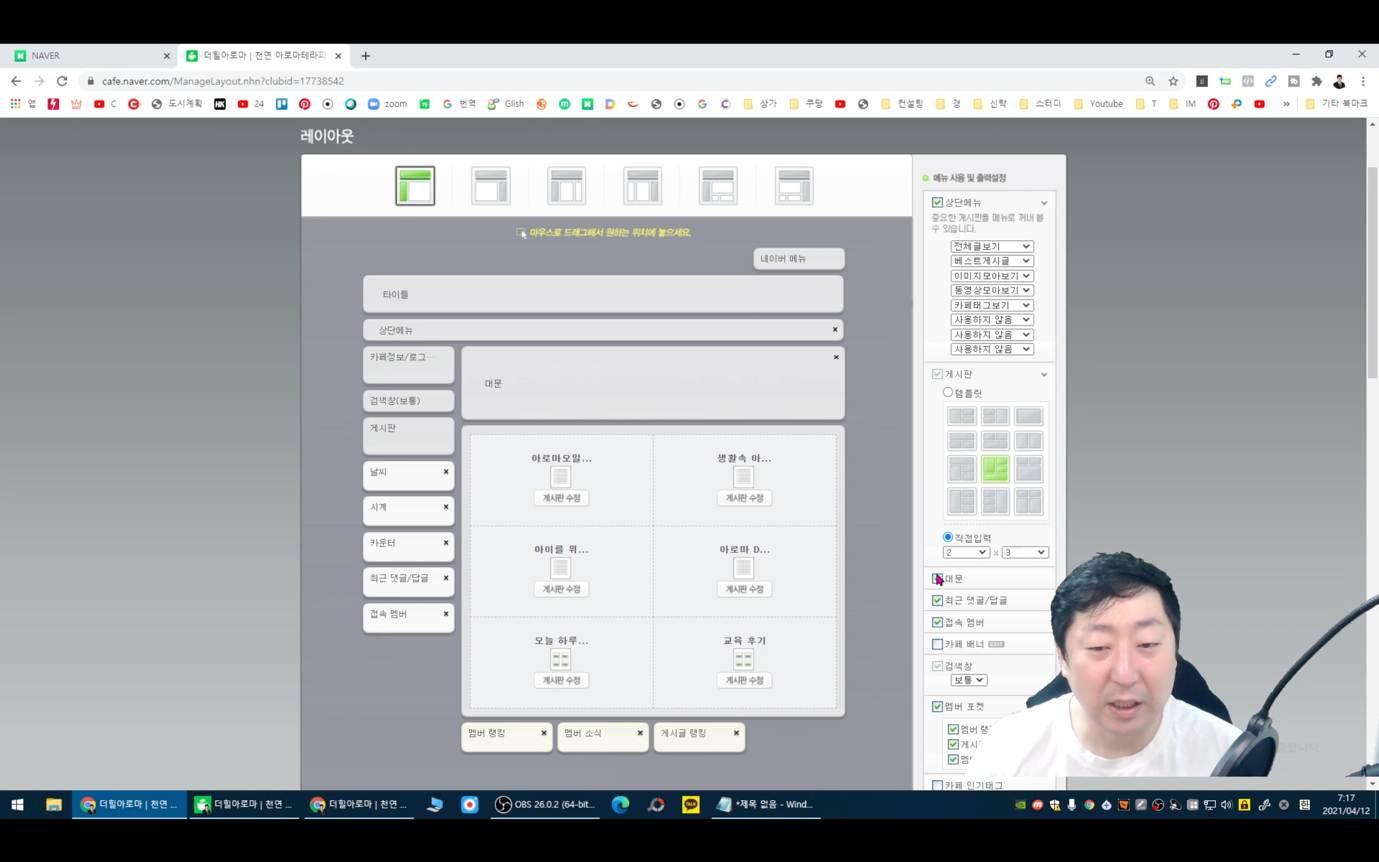Toggle the 상단메뉴 checkbox
Image resolution: width=1379 pixels, height=862 pixels.
tap(937, 203)
